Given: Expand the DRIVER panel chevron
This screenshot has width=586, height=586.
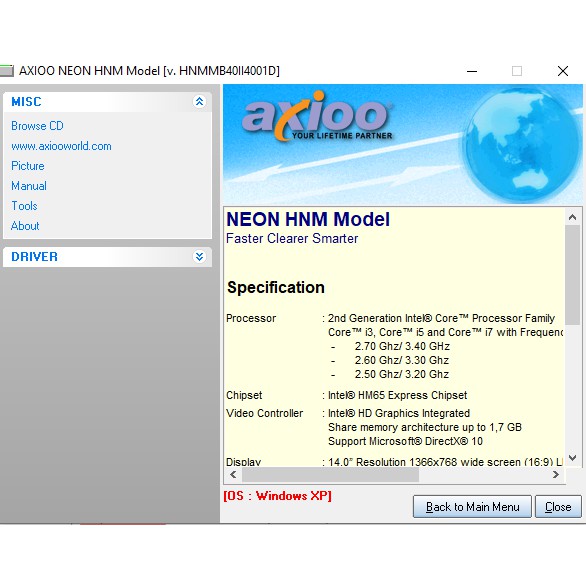Looking at the screenshot, I should (199, 256).
